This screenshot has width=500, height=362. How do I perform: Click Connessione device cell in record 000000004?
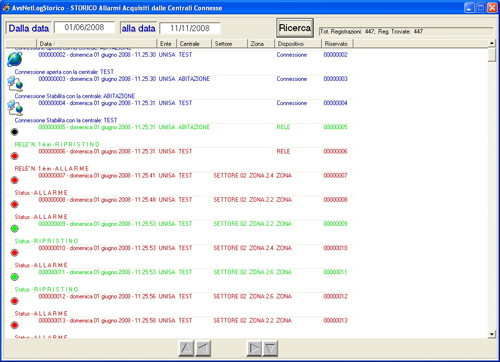click(x=292, y=103)
